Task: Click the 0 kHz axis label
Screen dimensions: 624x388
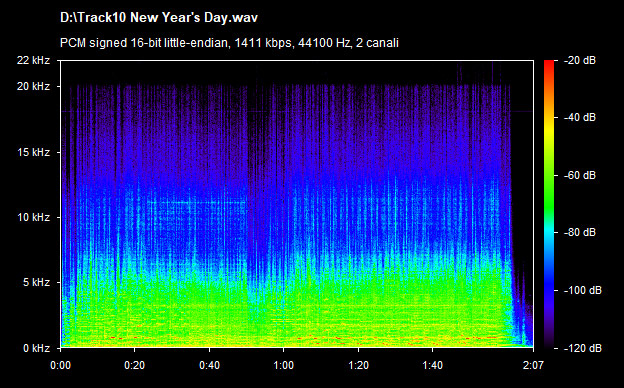Action: coord(36,348)
